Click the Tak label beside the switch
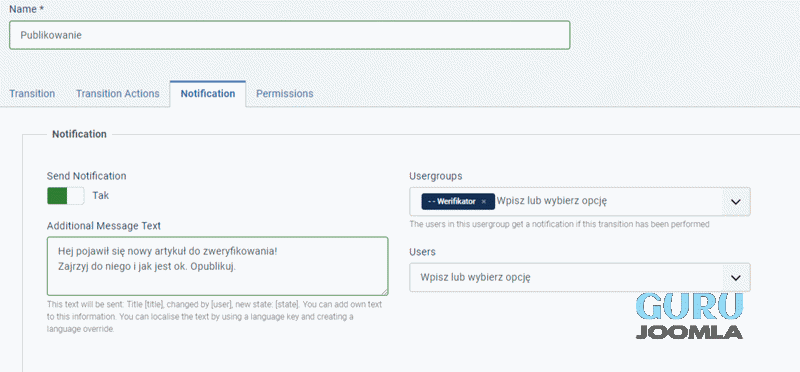 coord(101,195)
